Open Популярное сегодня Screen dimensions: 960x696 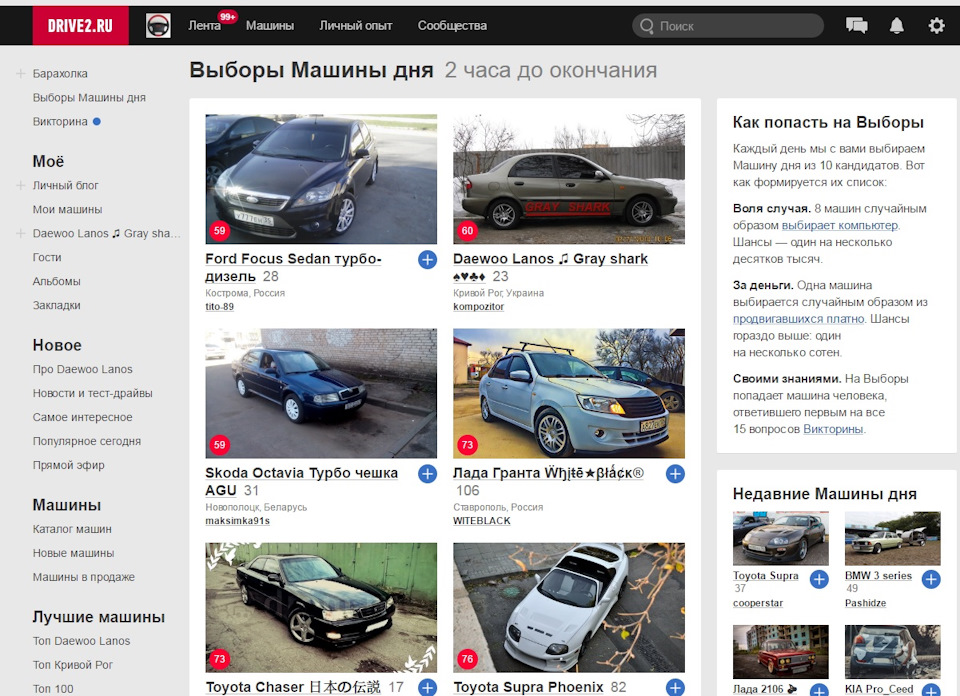(86, 441)
